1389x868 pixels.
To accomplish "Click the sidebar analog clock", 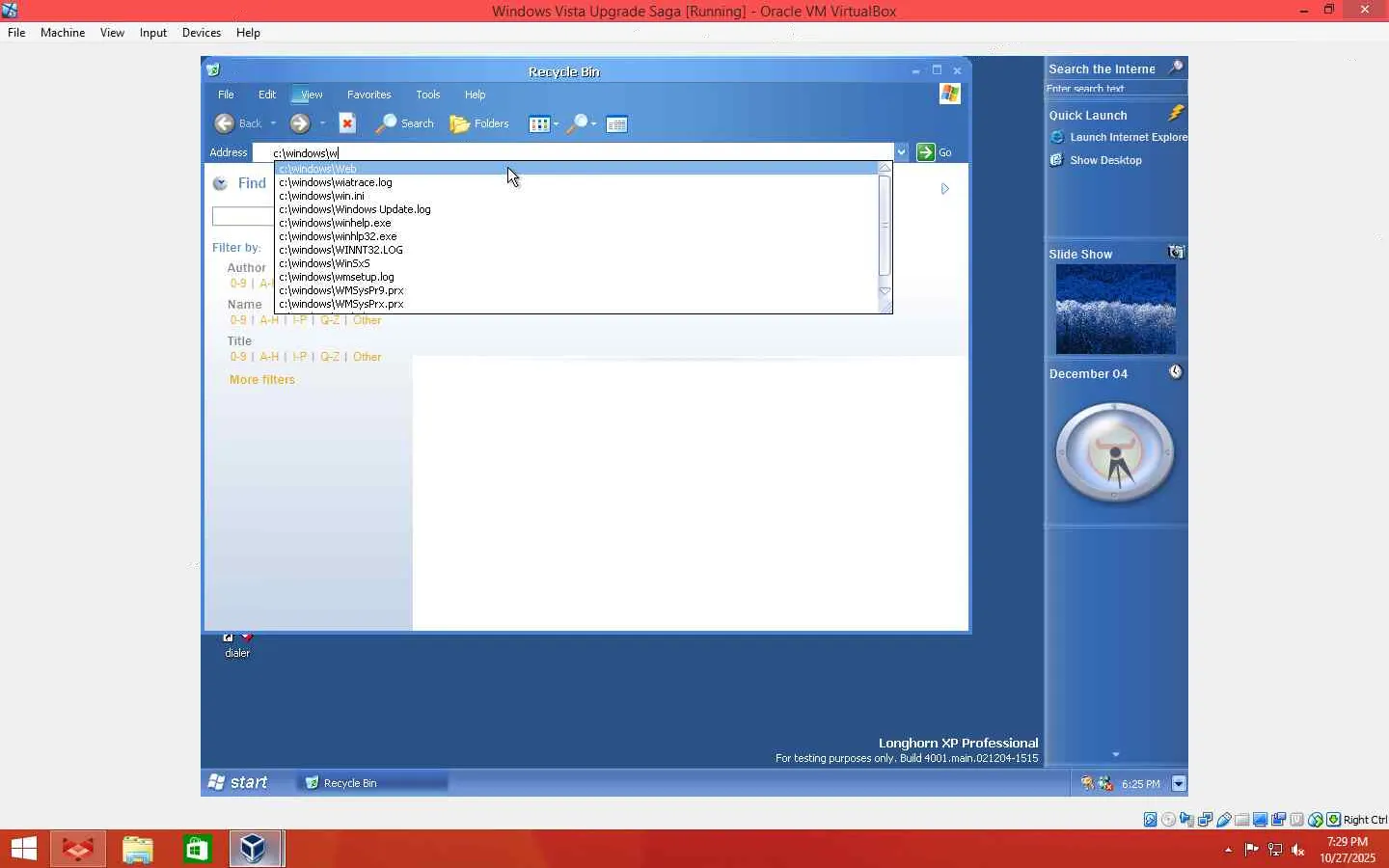I will point(1115,451).
